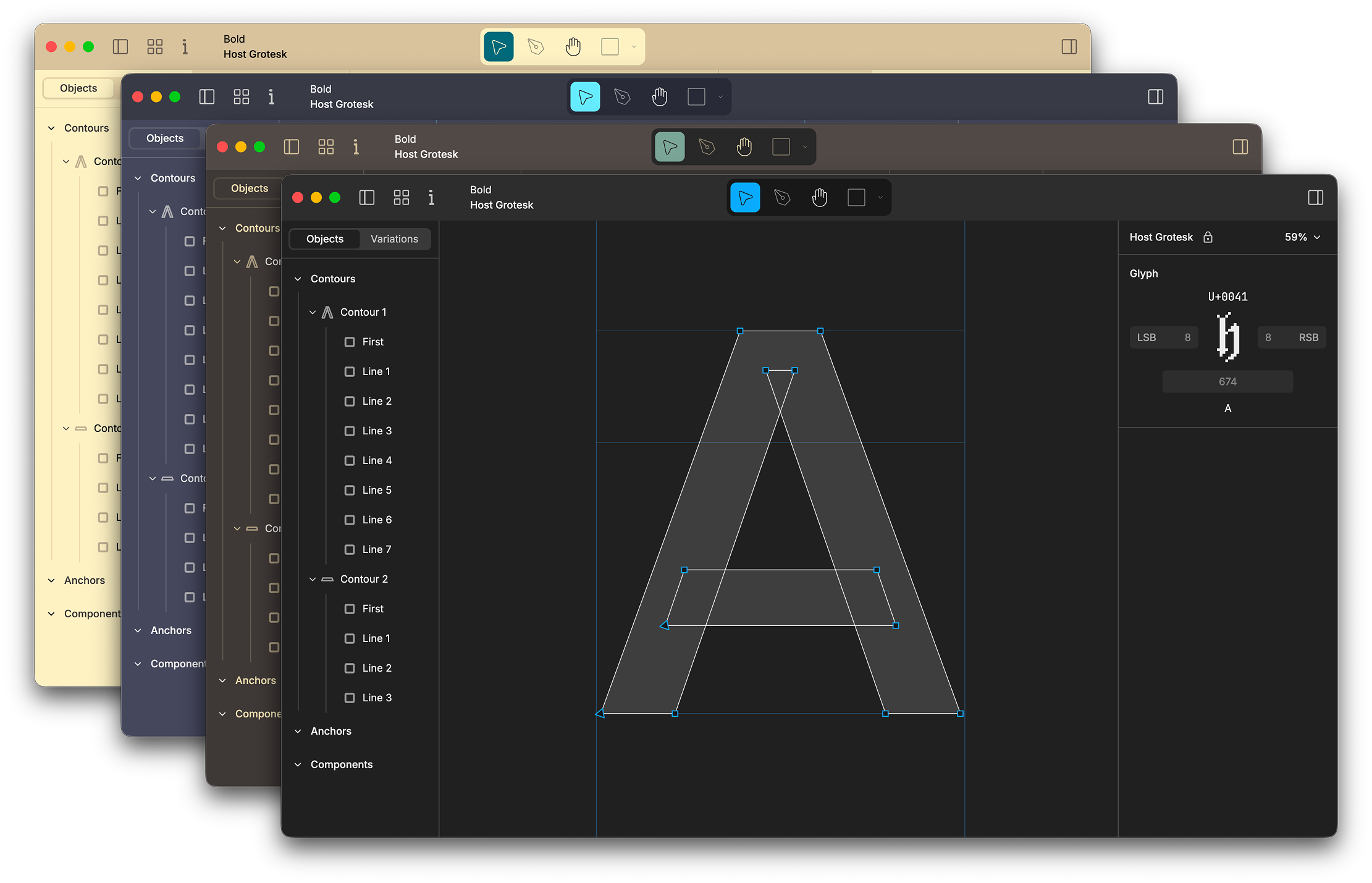The image size is (1372, 883).
Task: Select the Pen tool in the tan window
Action: point(536,47)
